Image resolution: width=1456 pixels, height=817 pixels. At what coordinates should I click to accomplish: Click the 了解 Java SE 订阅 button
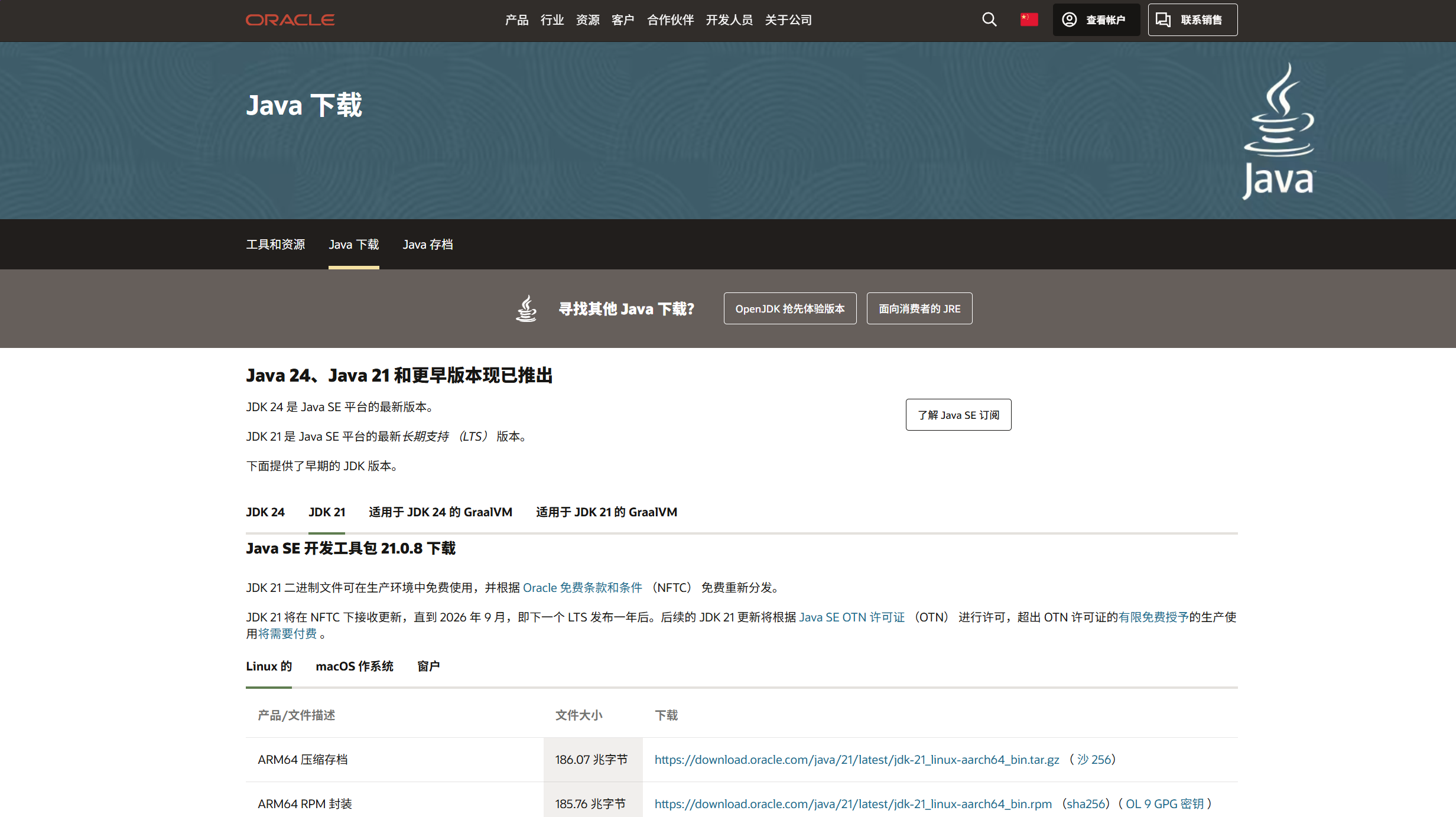click(x=958, y=415)
